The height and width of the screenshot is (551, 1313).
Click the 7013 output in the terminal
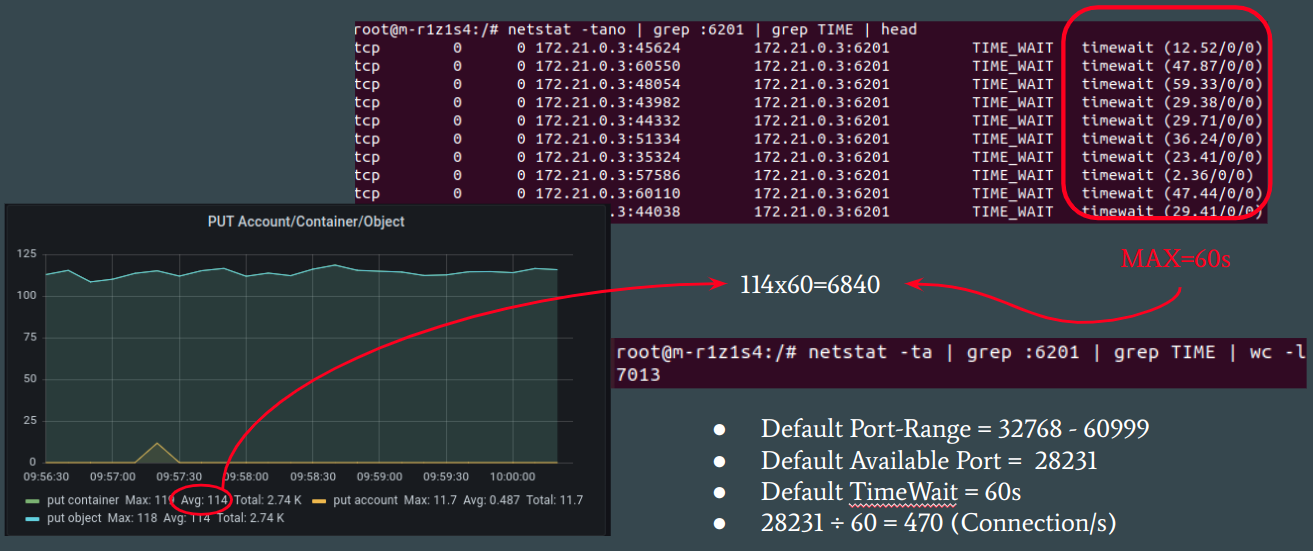pos(638,375)
